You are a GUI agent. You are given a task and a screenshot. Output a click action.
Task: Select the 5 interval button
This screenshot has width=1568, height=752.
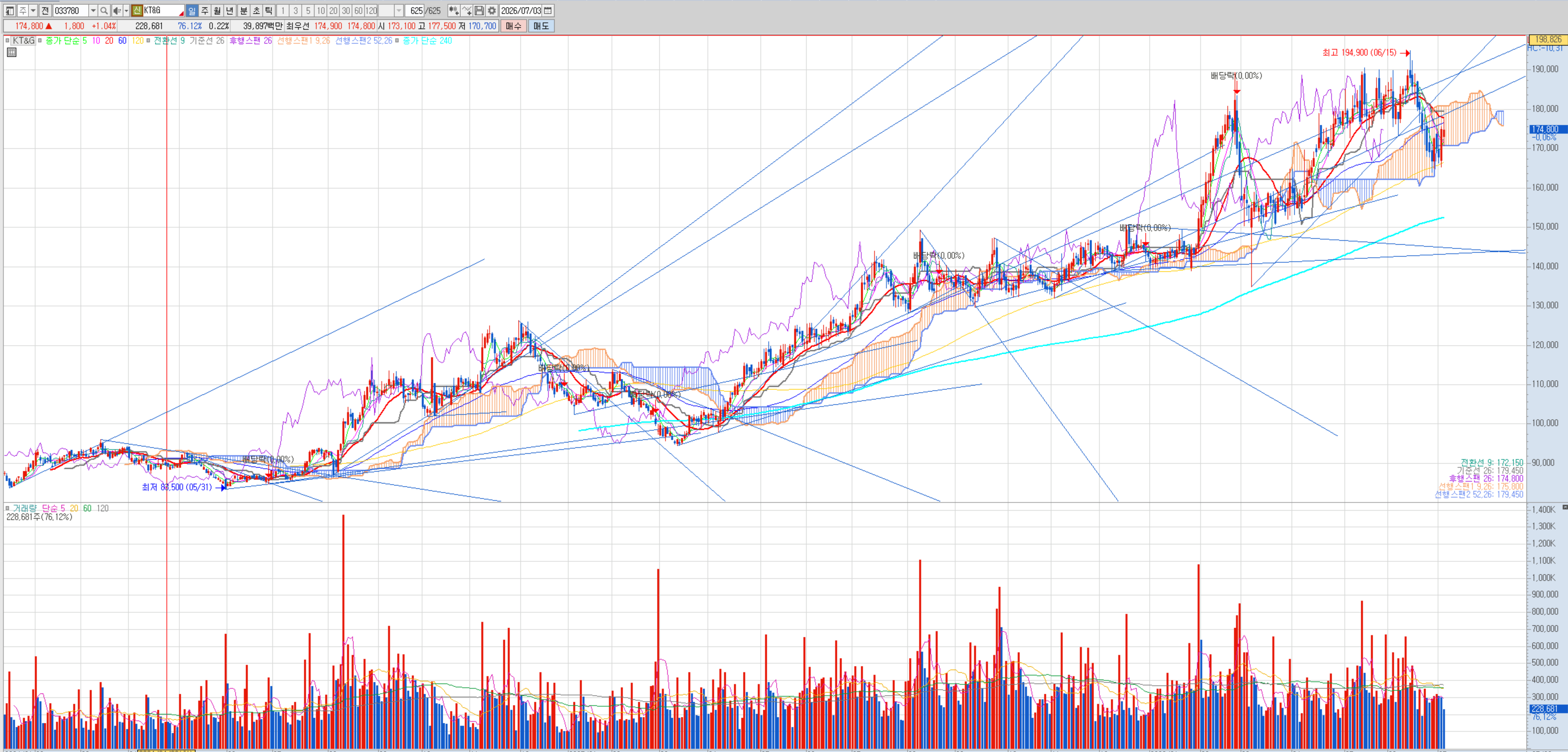[308, 10]
